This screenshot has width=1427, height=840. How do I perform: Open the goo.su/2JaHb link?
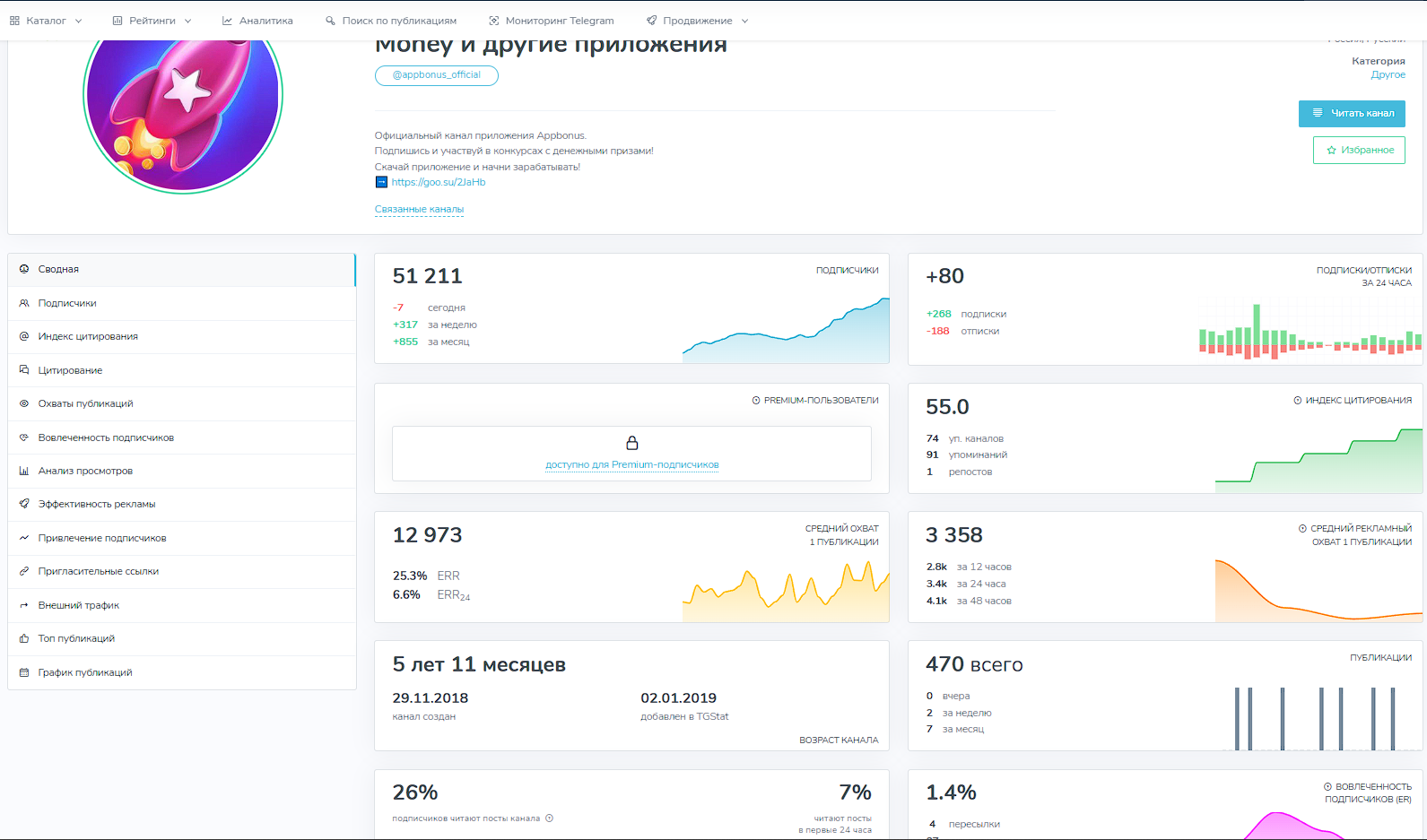click(x=438, y=182)
